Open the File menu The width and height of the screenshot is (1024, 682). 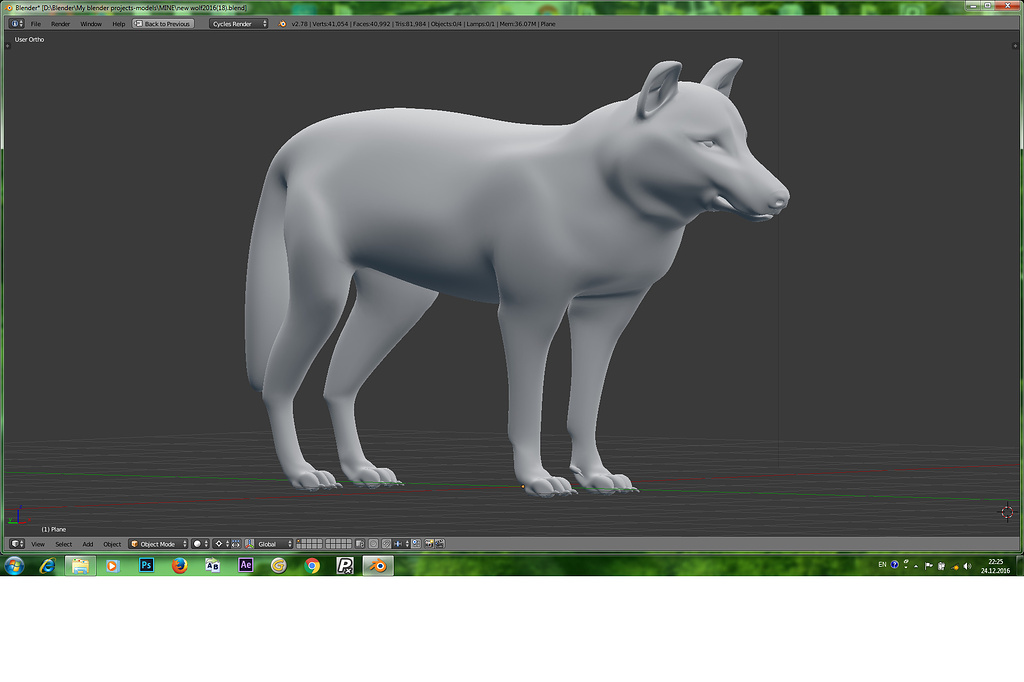tap(36, 24)
